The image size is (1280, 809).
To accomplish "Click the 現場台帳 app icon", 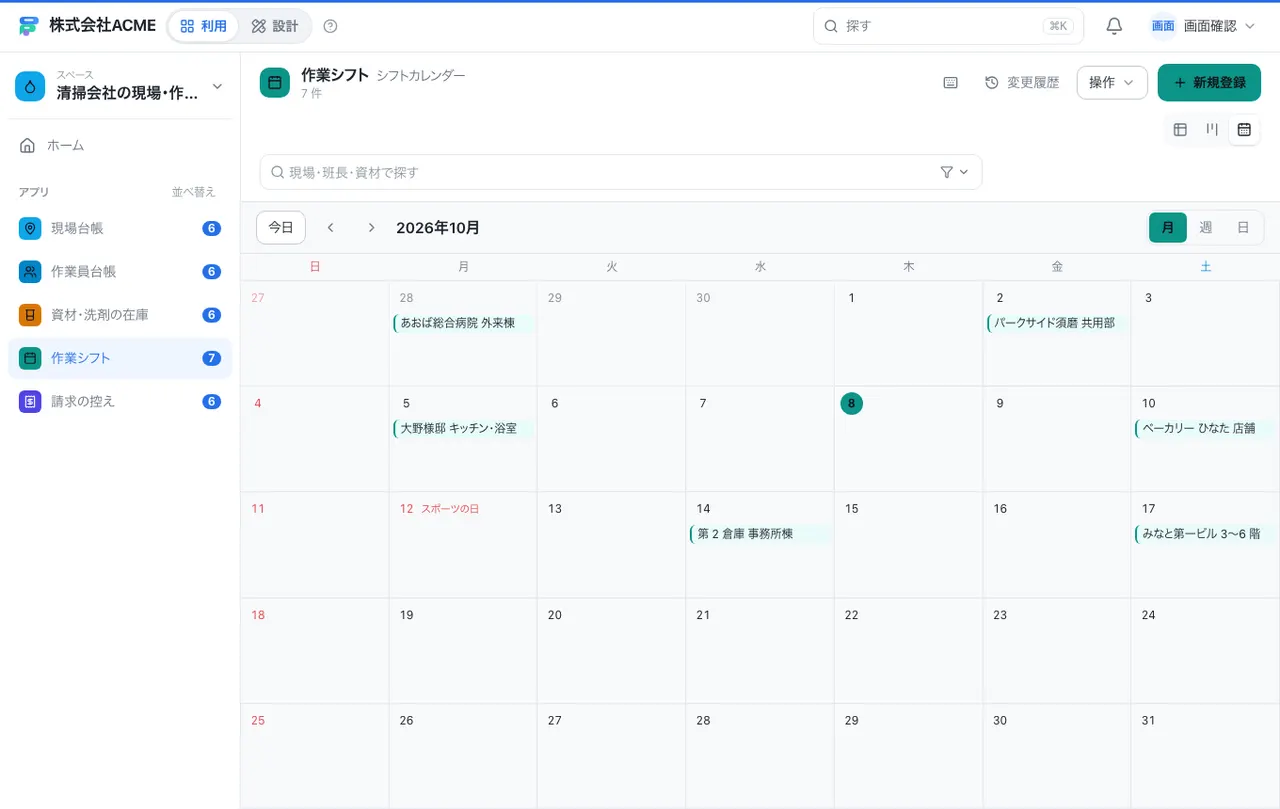I will 30,228.
